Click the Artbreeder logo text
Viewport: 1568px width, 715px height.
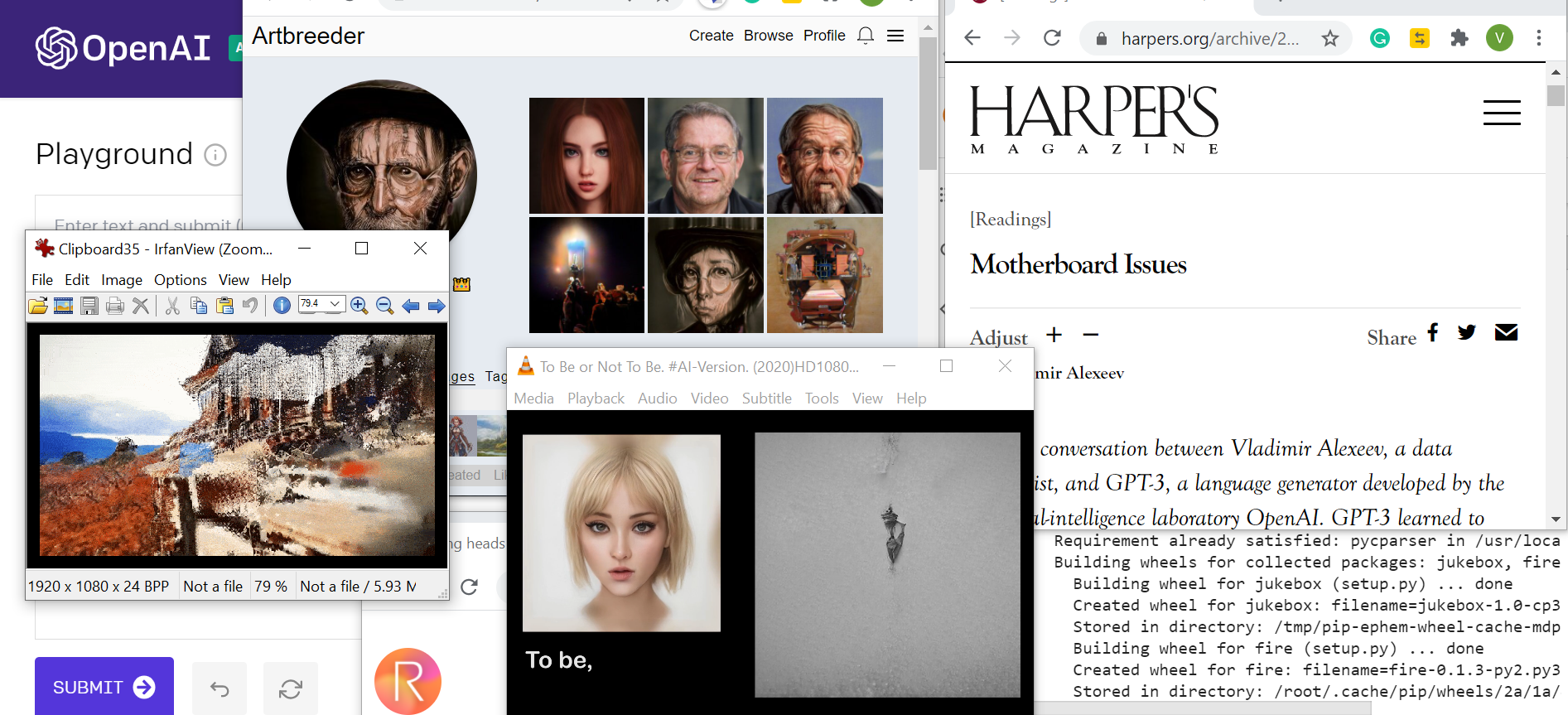pyautogui.click(x=308, y=36)
